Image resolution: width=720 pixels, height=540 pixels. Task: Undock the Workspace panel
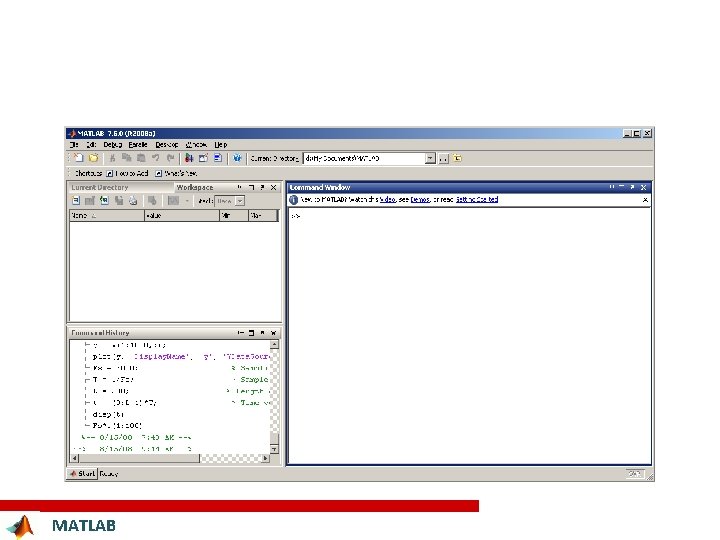tap(262, 187)
